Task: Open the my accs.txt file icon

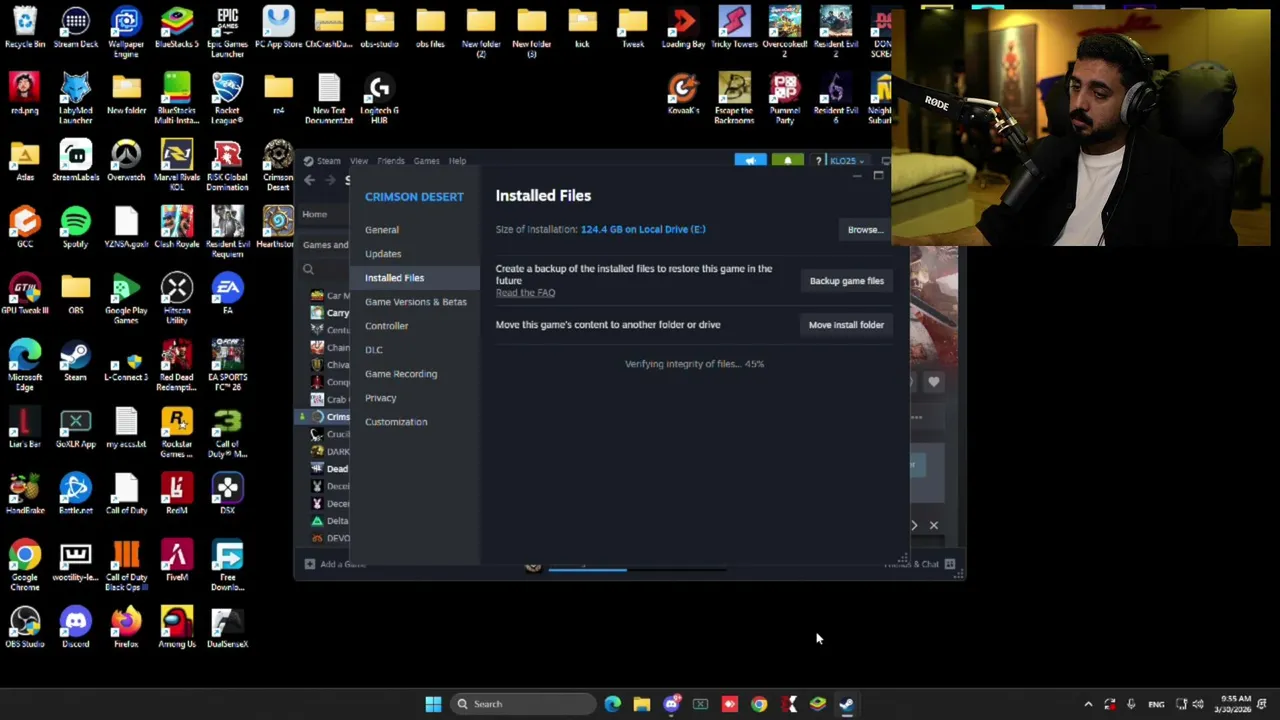Action: (x=126, y=427)
